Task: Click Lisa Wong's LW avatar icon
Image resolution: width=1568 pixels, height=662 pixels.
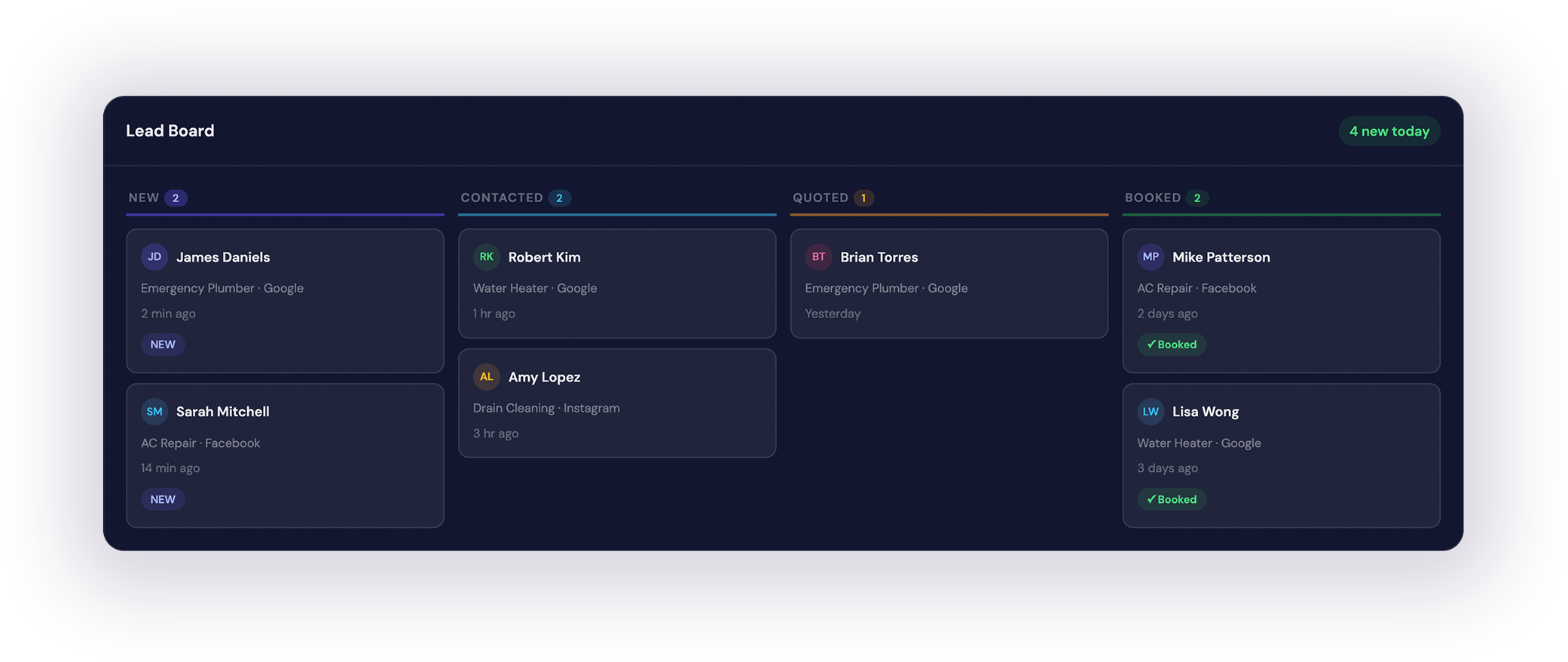Action: [x=1151, y=412]
